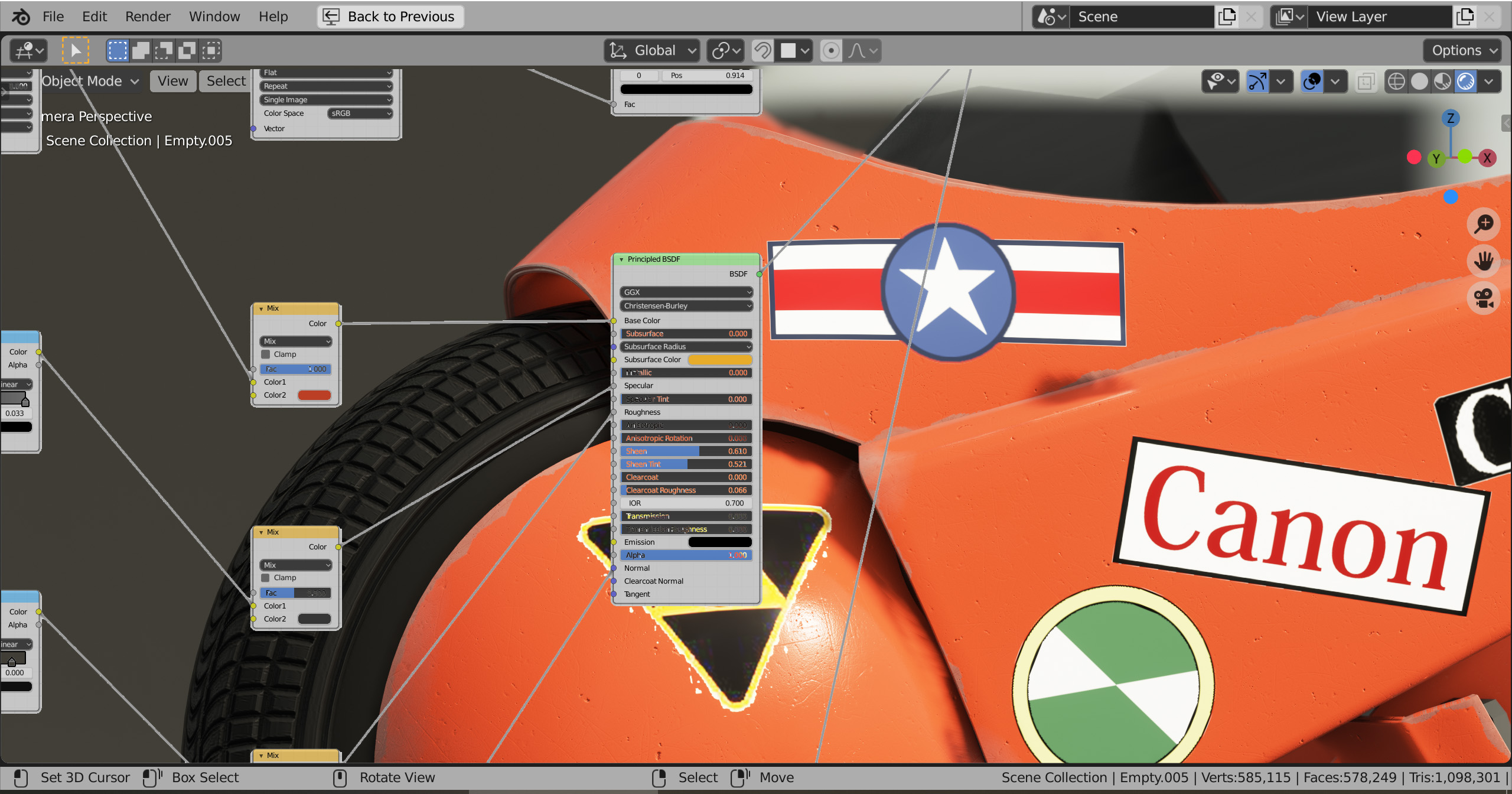Click Color2 red swatch in Mix node
1512x794 pixels.
(x=314, y=395)
